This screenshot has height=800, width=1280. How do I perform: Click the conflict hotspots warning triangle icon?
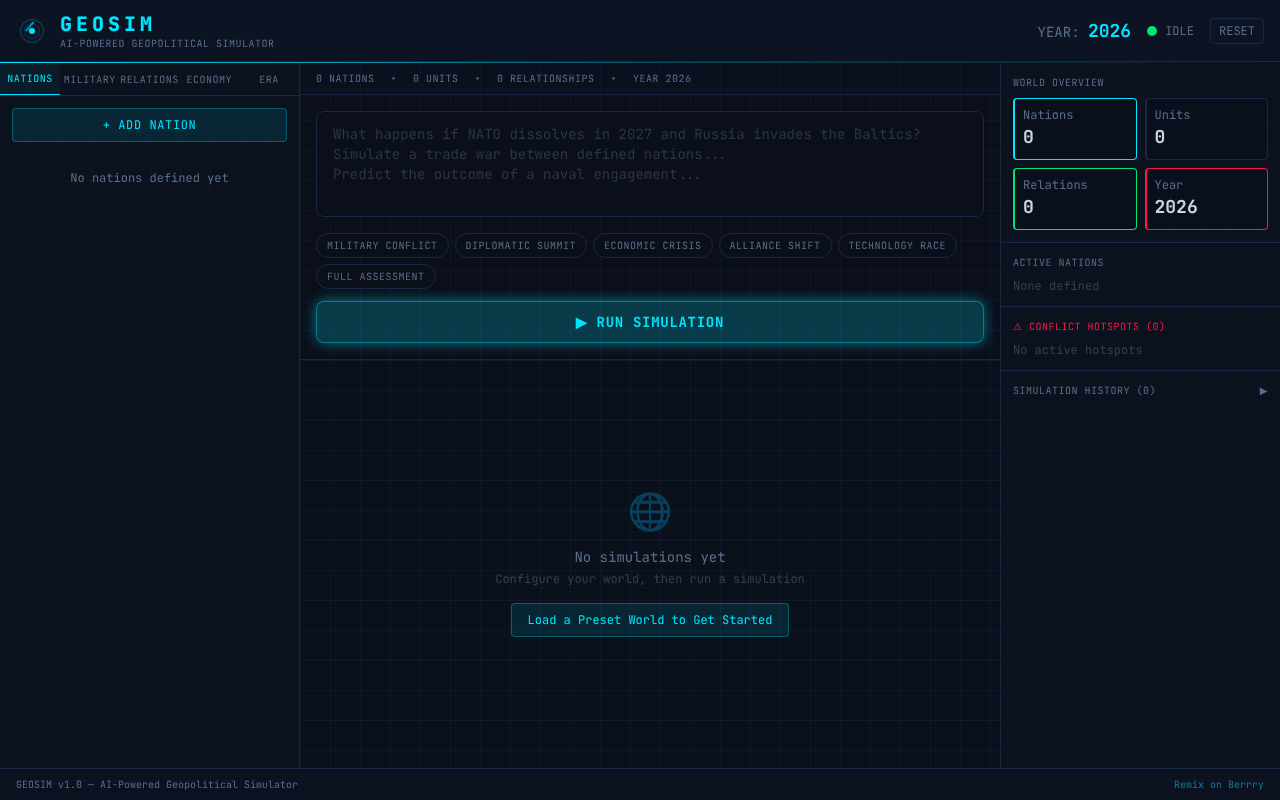tap(1017, 325)
